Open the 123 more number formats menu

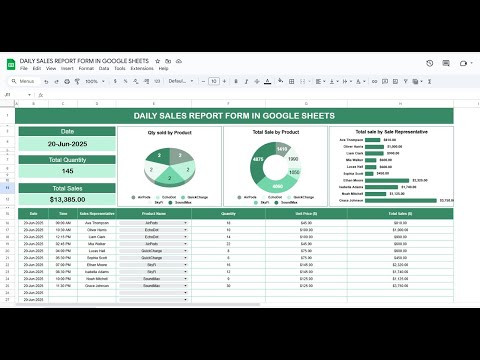point(157,81)
